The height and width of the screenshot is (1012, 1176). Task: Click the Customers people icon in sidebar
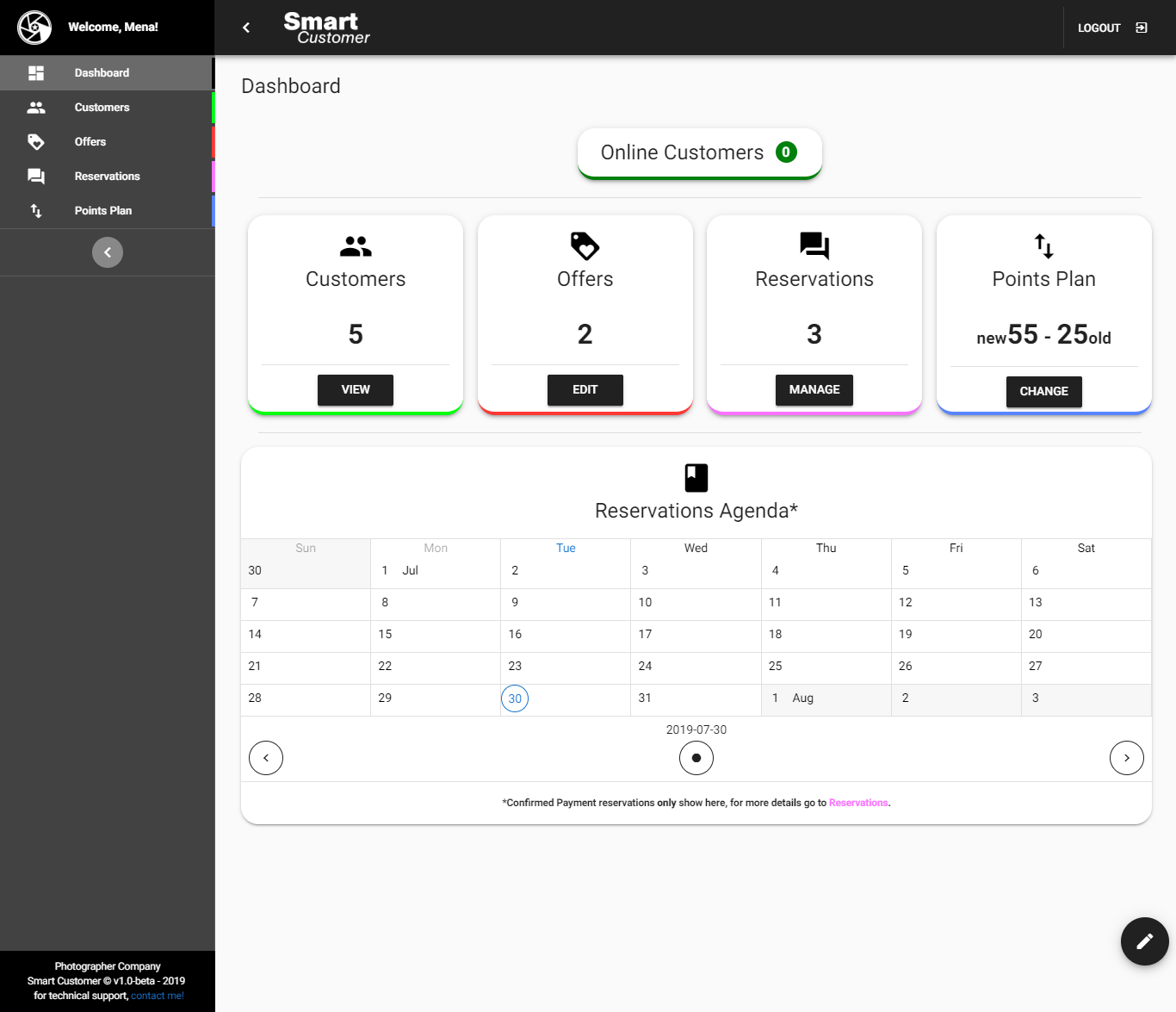[x=36, y=108]
